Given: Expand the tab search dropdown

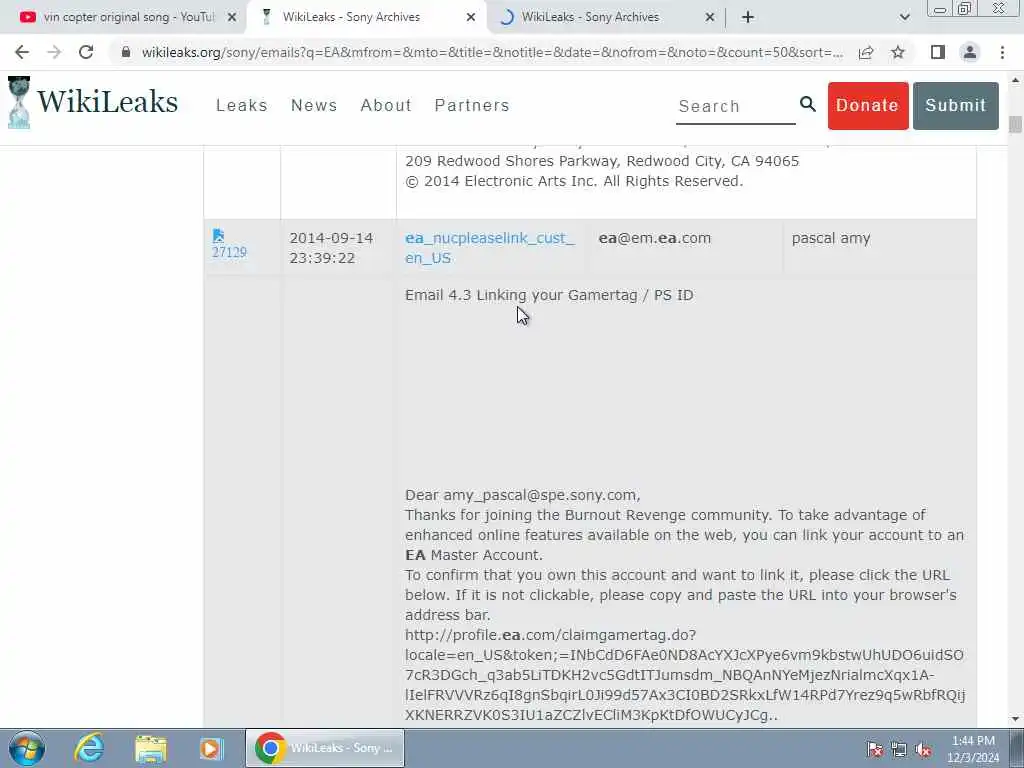Looking at the screenshot, I should (904, 18).
